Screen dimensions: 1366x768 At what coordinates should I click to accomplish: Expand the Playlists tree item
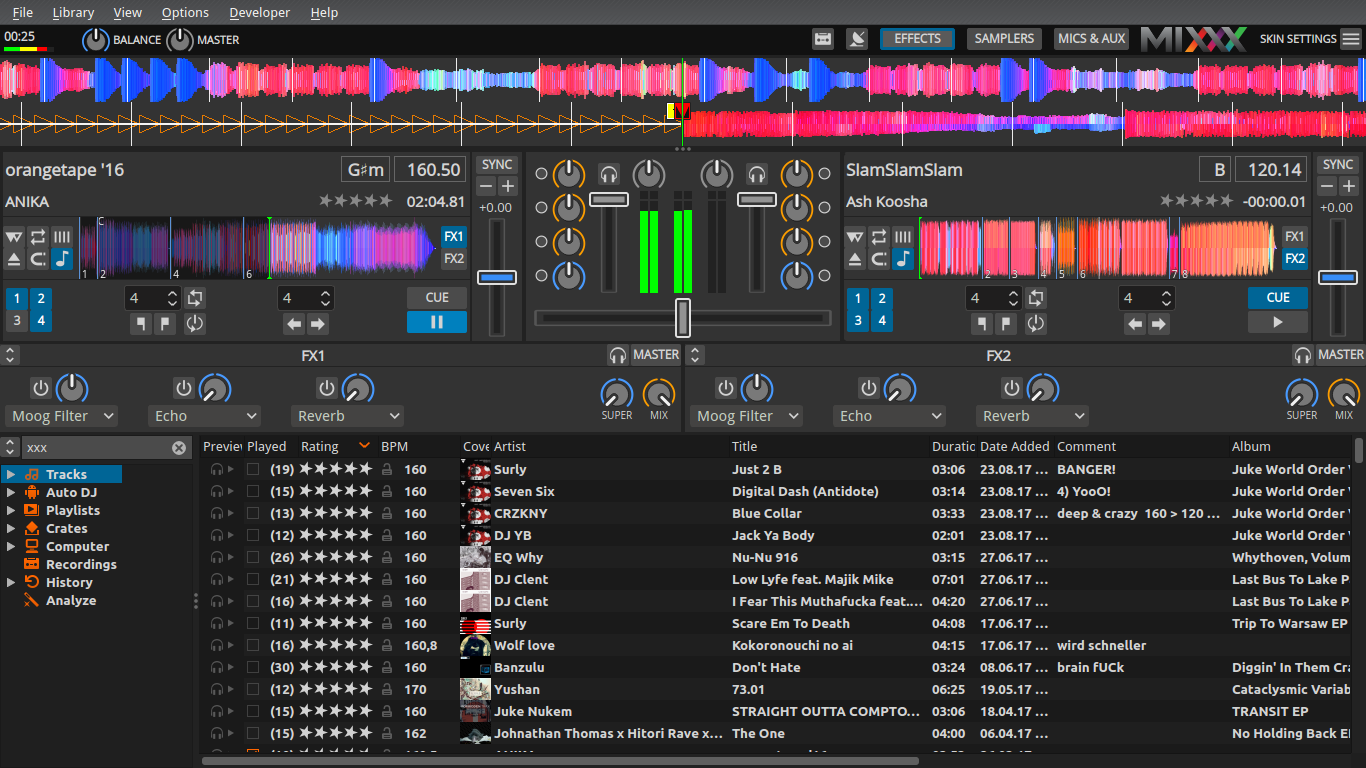11,511
